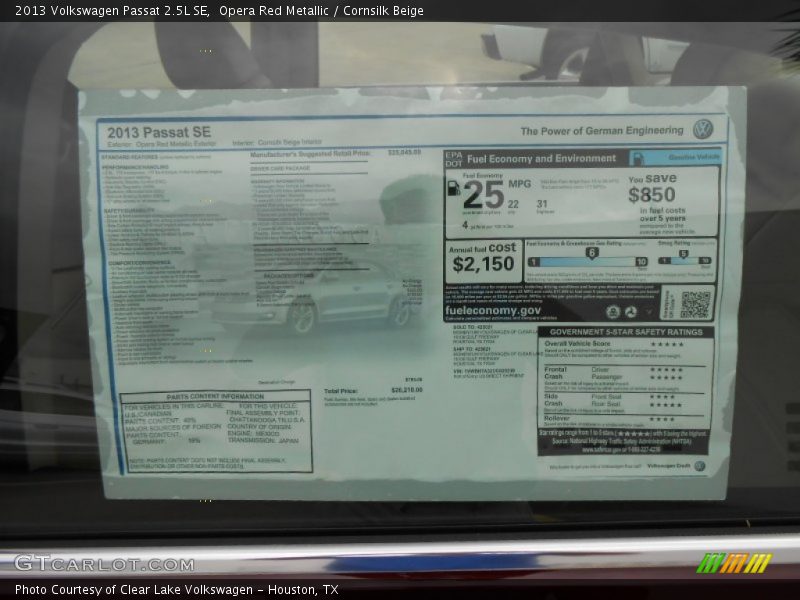Click the "TRANSMISSION: JAPAN" line
This screenshot has width=800, height=600.
(263, 440)
